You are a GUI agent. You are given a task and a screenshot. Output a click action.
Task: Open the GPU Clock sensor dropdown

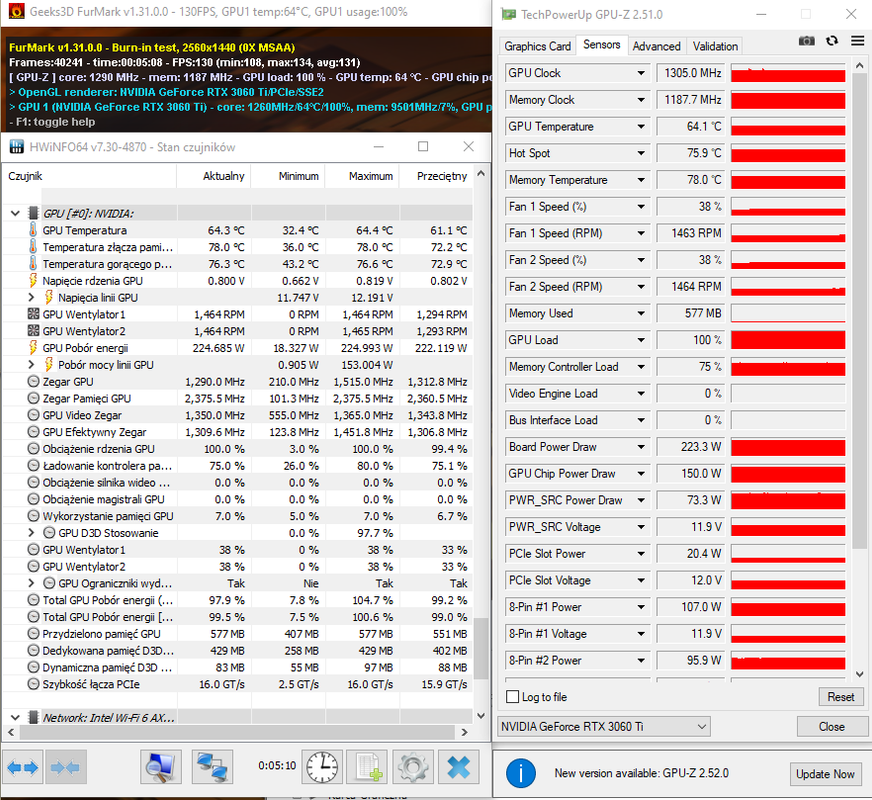pos(641,73)
